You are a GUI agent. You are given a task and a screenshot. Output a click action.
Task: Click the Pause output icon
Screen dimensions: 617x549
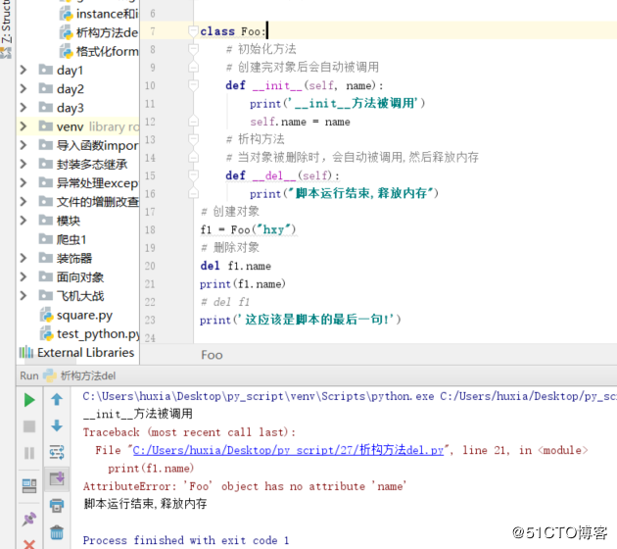(29, 453)
